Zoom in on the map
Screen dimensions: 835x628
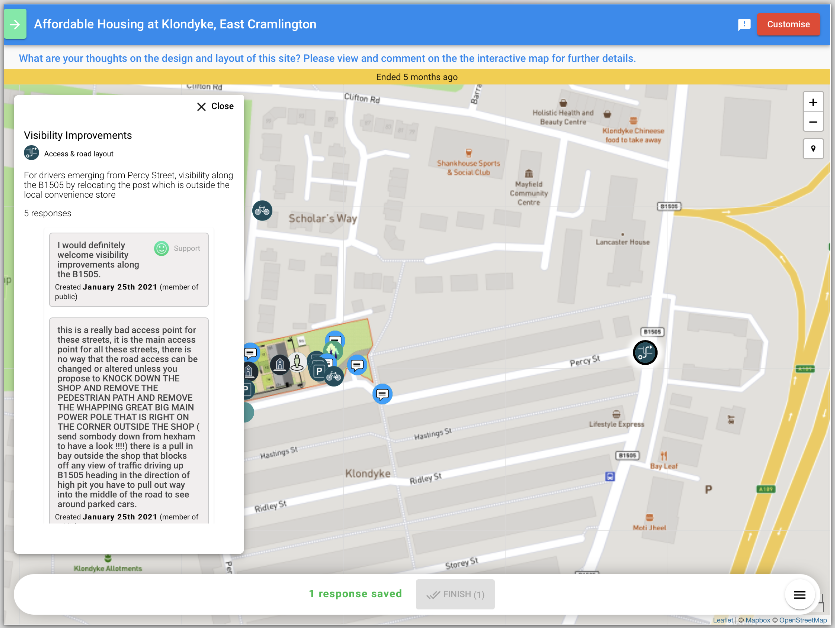point(813,102)
